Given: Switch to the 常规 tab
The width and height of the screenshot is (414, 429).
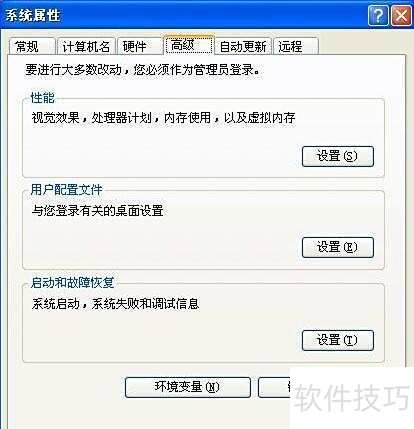Looking at the screenshot, I should coord(32,46).
